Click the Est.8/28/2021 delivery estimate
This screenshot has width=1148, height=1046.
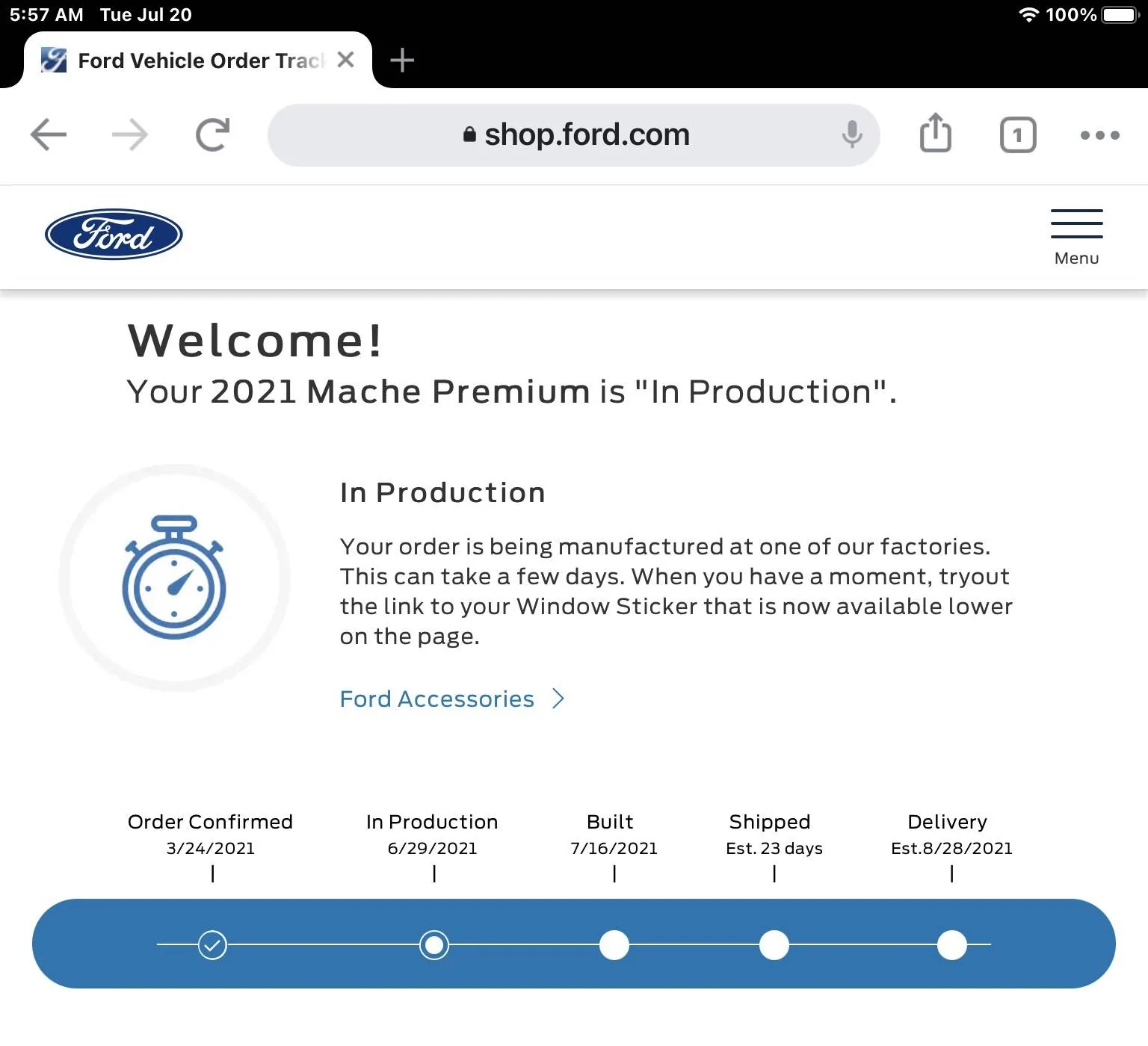point(951,848)
